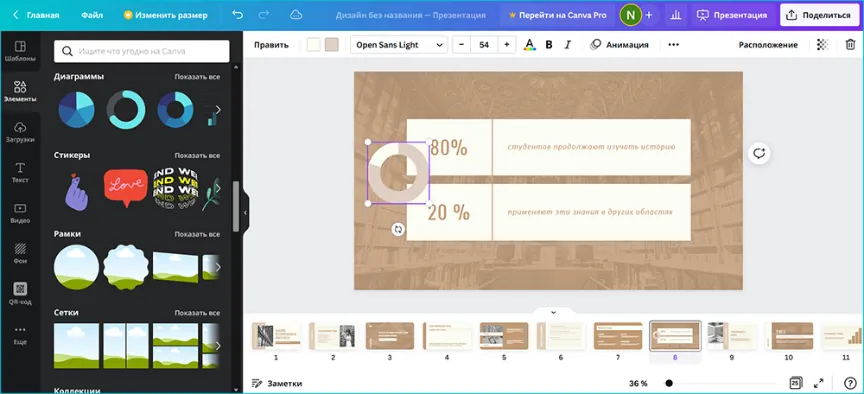The width and height of the screenshot is (864, 394).
Task: Open Изменить размер resize option
Action: (166, 15)
